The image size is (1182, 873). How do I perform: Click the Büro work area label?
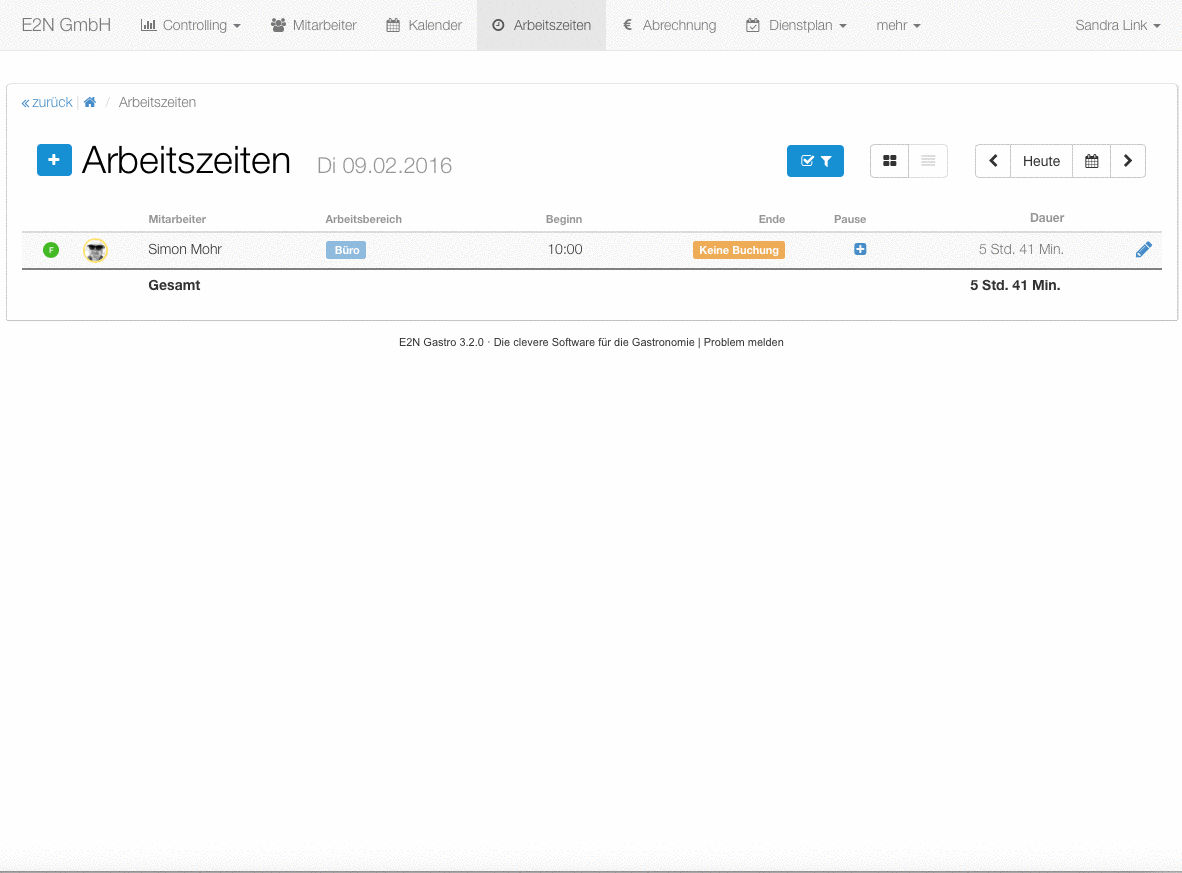[346, 250]
